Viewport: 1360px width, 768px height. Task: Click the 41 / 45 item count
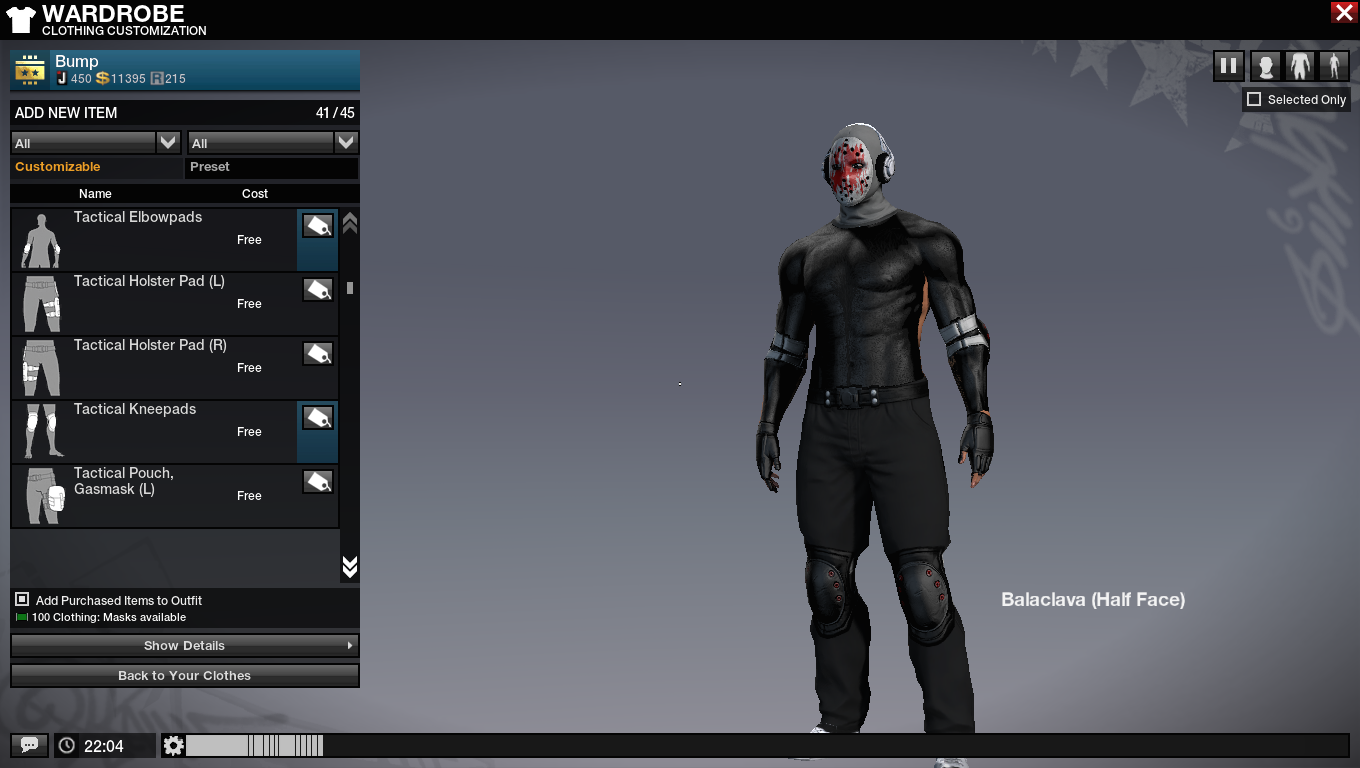pyautogui.click(x=335, y=113)
